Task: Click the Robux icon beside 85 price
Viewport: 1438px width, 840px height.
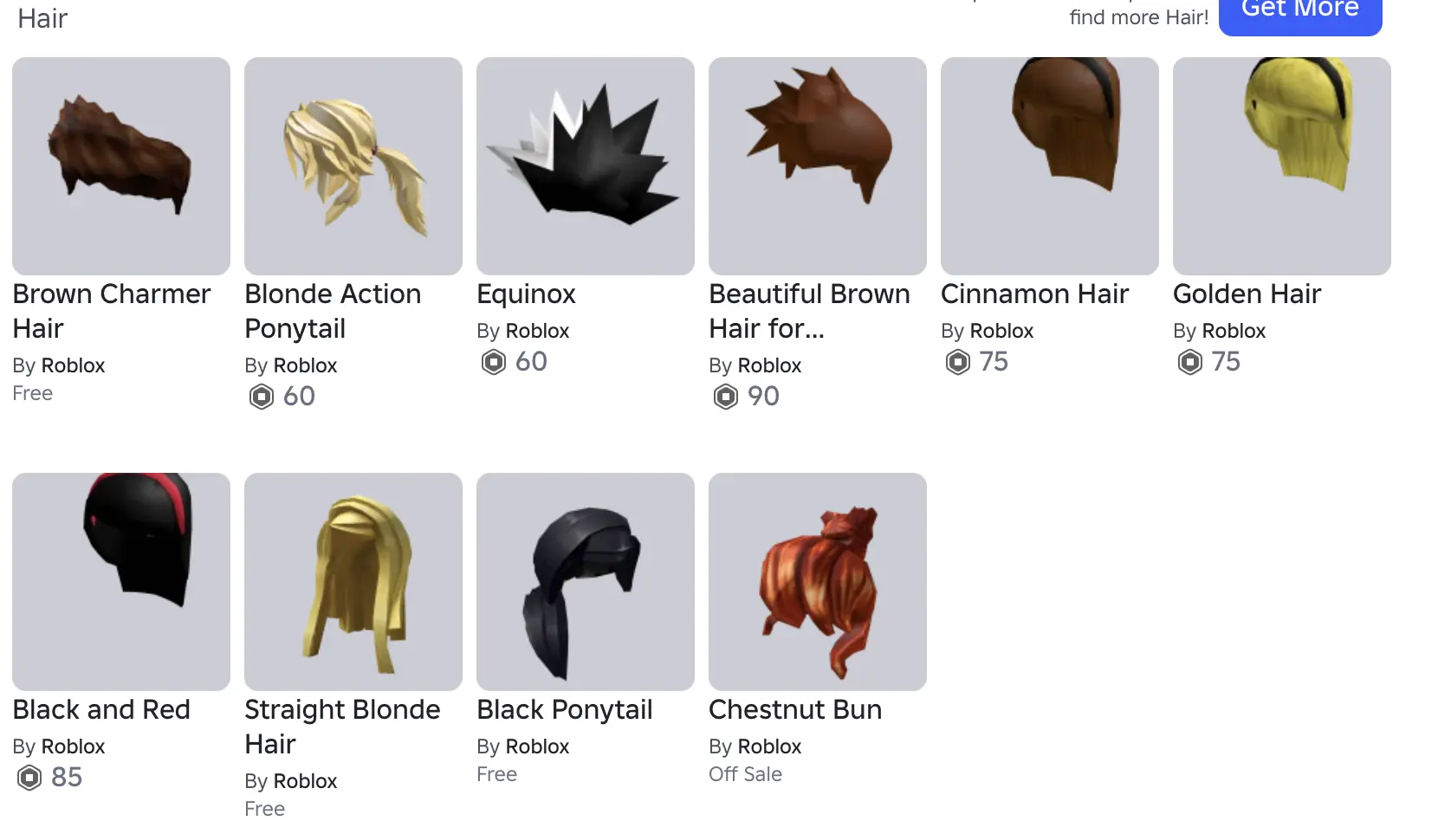Action: (x=29, y=778)
